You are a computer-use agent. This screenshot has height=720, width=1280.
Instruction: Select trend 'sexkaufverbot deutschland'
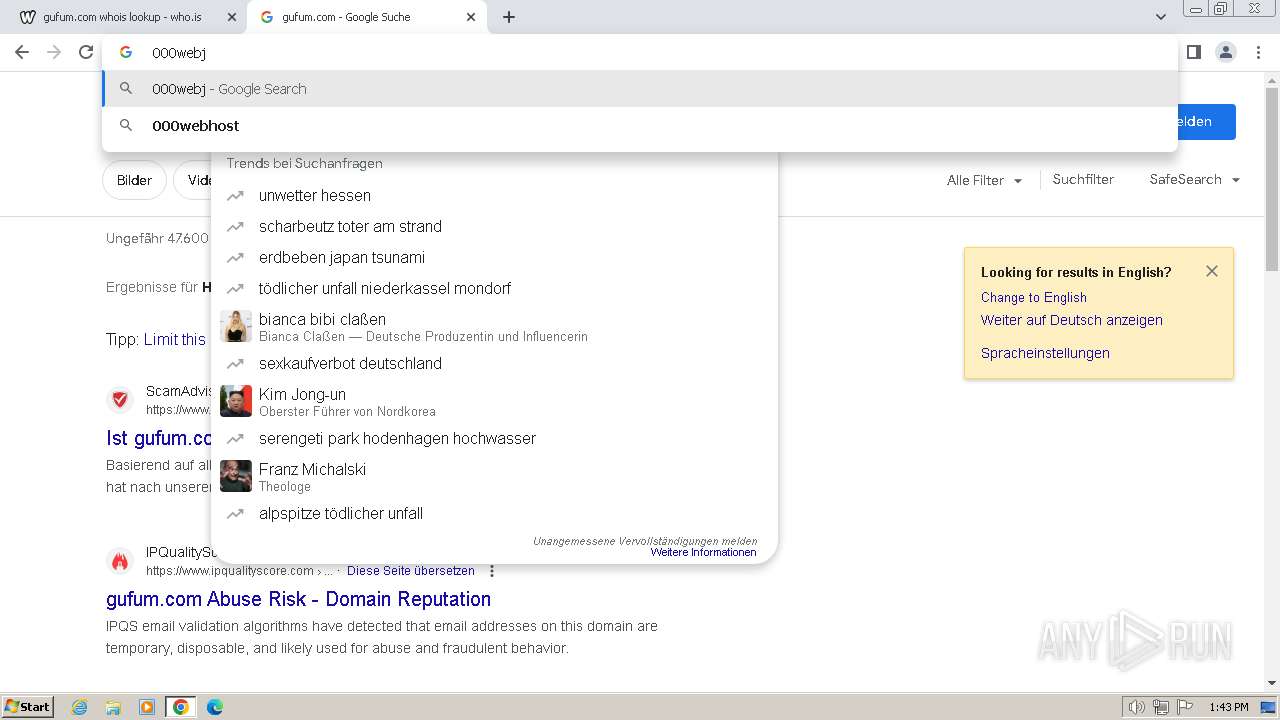[350, 364]
